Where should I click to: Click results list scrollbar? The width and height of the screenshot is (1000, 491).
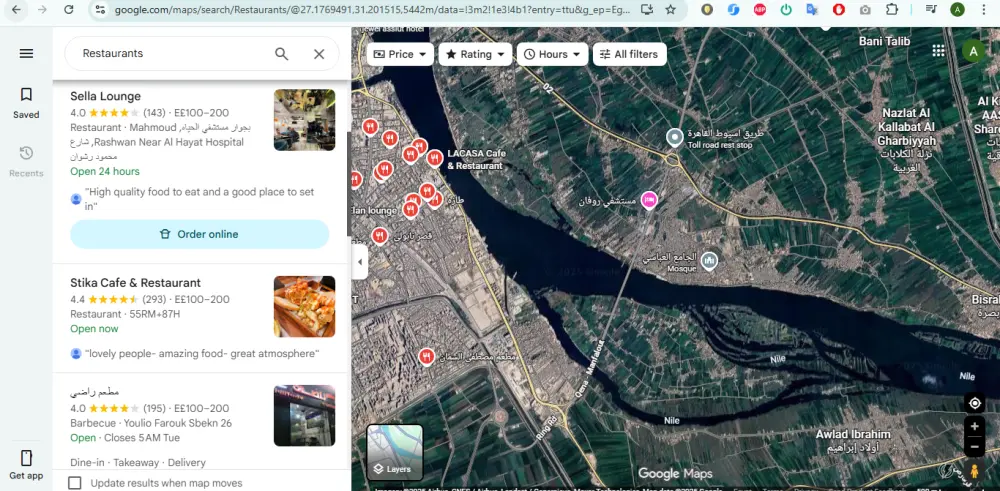tap(348, 185)
